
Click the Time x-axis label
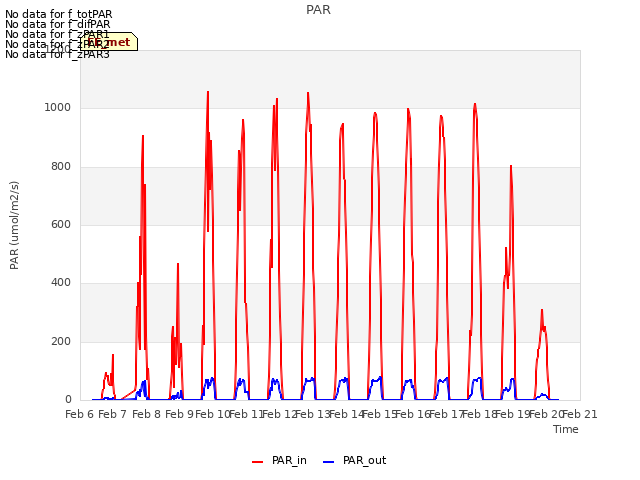click(566, 429)
